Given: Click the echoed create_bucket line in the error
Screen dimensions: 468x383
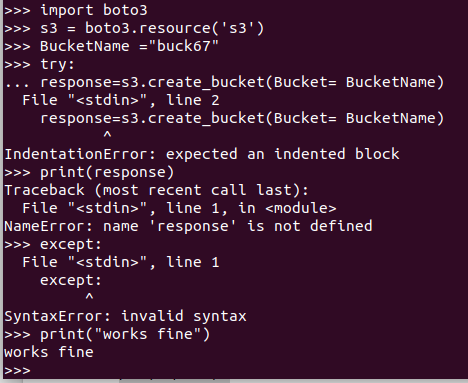Looking at the screenshot, I should click(242, 118).
